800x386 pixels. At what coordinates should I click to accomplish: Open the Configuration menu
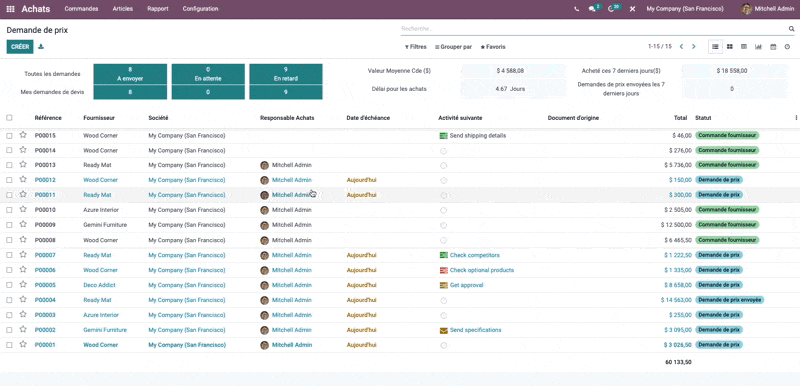(x=200, y=9)
